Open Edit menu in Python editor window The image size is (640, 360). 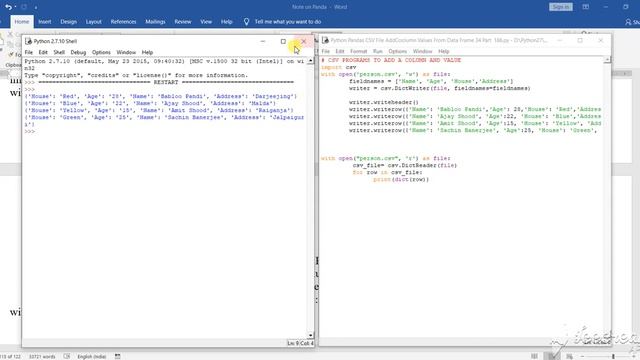coord(340,51)
